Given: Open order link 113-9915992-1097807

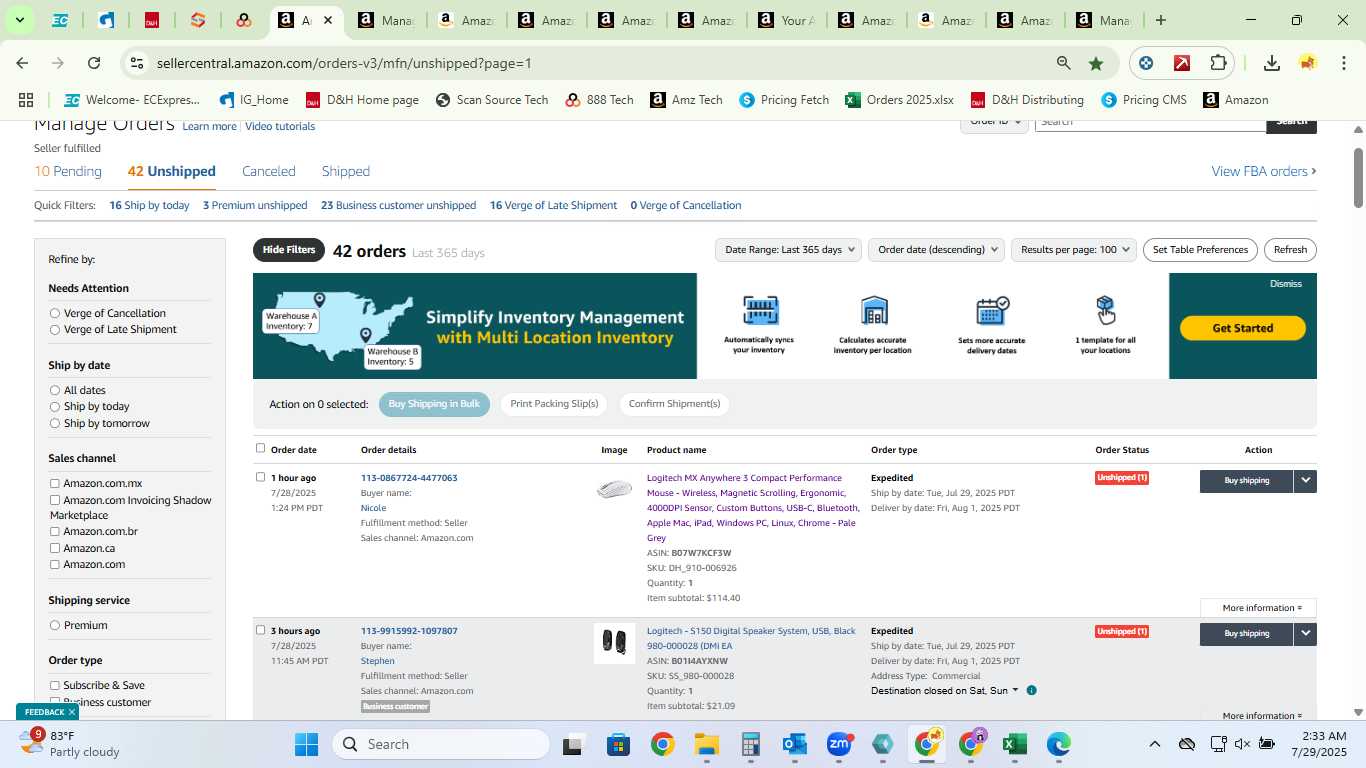Looking at the screenshot, I should 409,631.
